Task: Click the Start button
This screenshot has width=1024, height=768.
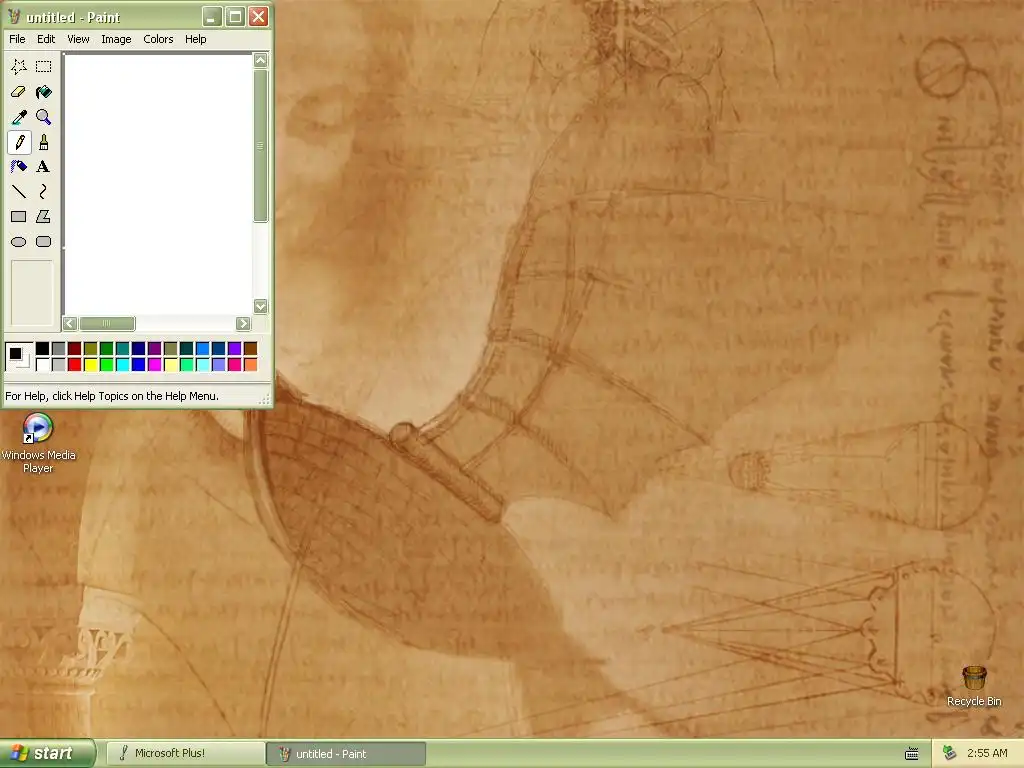Action: [x=48, y=753]
